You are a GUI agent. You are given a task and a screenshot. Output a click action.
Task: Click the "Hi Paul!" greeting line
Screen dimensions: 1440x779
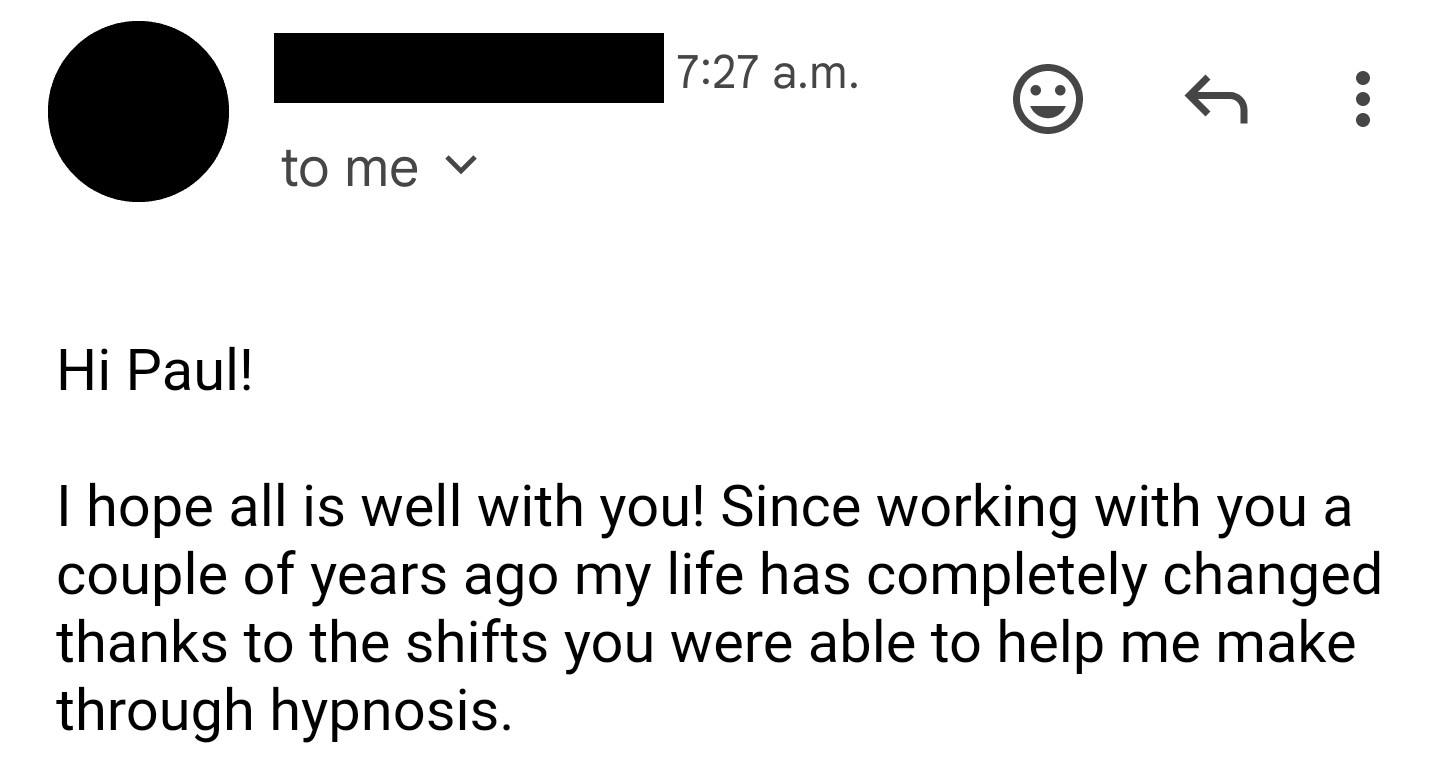pos(156,374)
